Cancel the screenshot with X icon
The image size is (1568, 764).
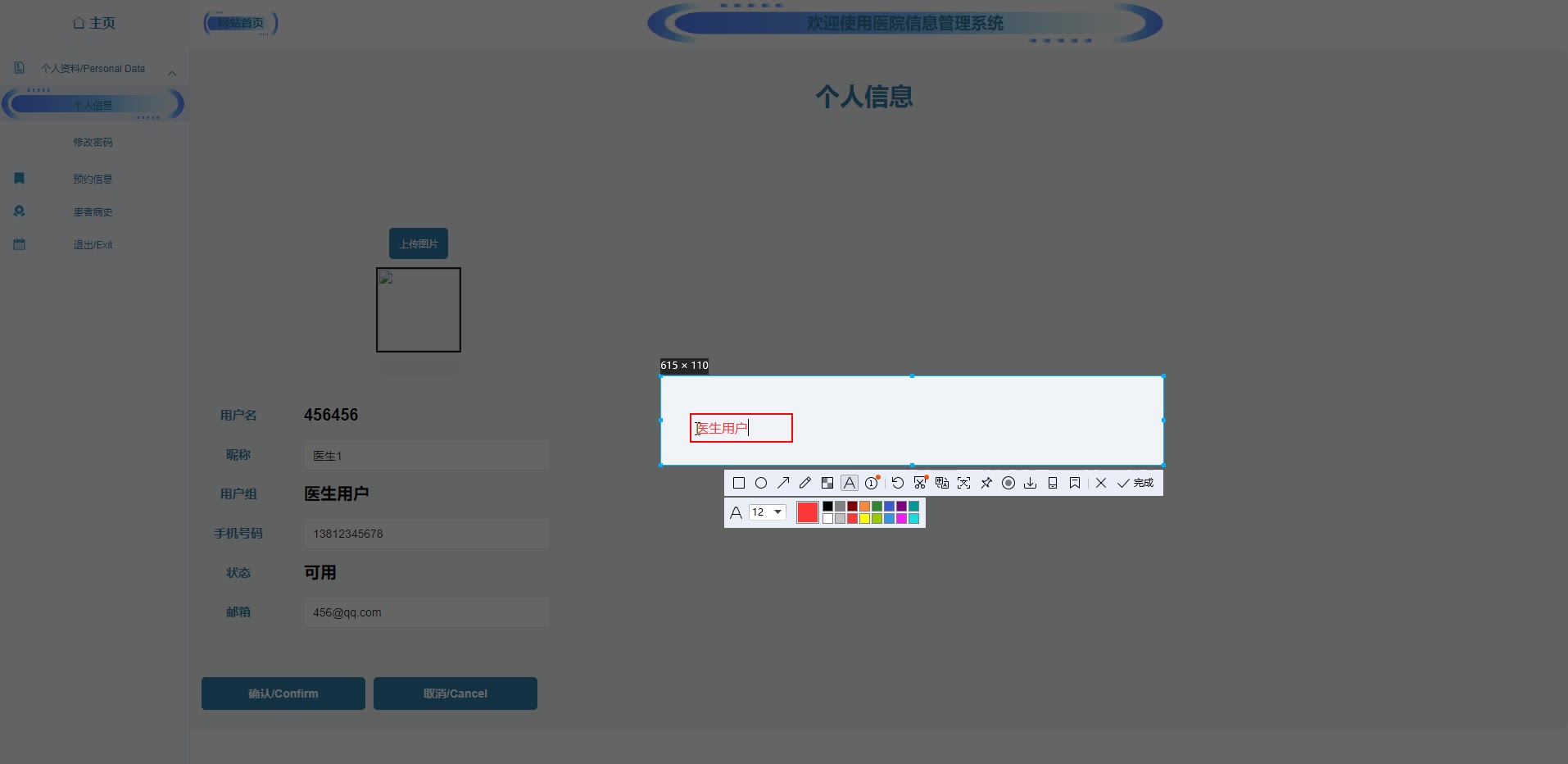click(x=1101, y=483)
